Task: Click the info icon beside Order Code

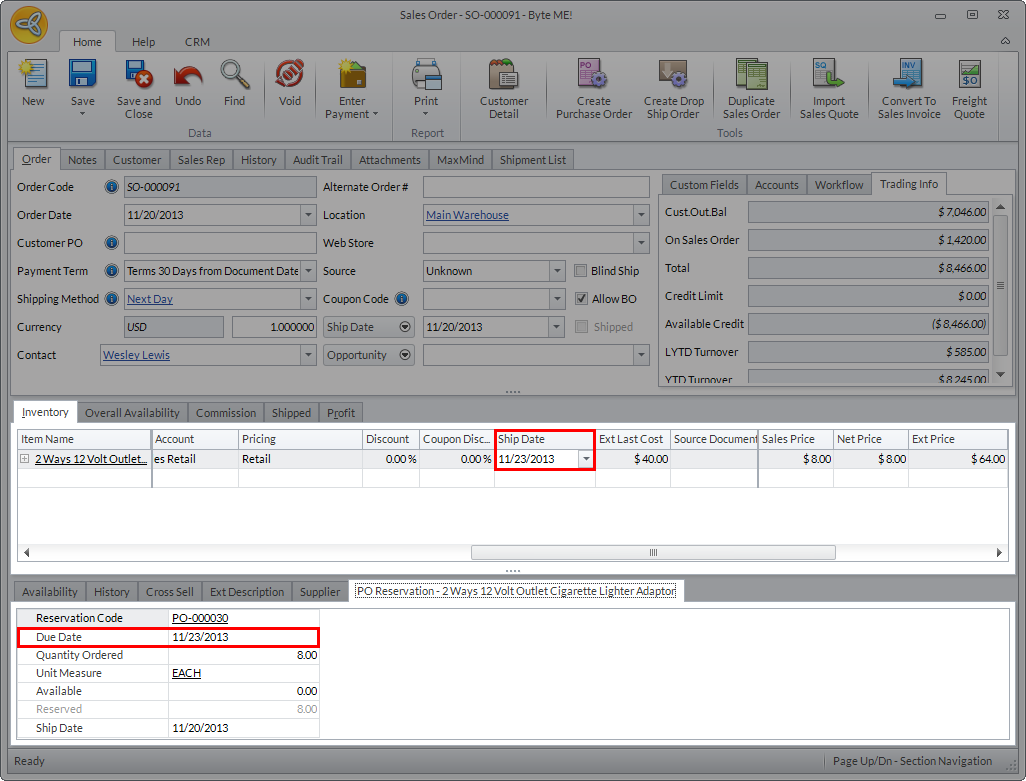Action: coord(111,187)
